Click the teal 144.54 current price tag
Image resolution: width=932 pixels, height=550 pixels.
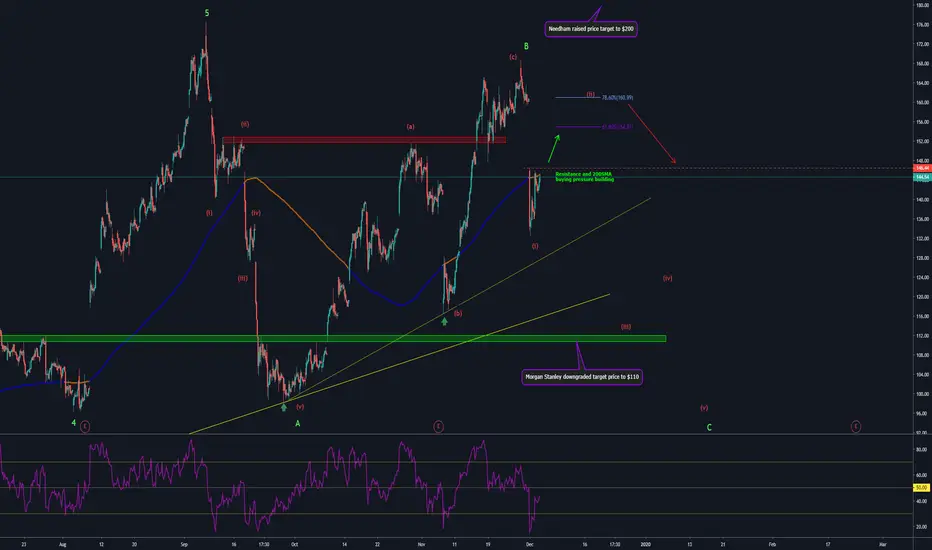922,177
